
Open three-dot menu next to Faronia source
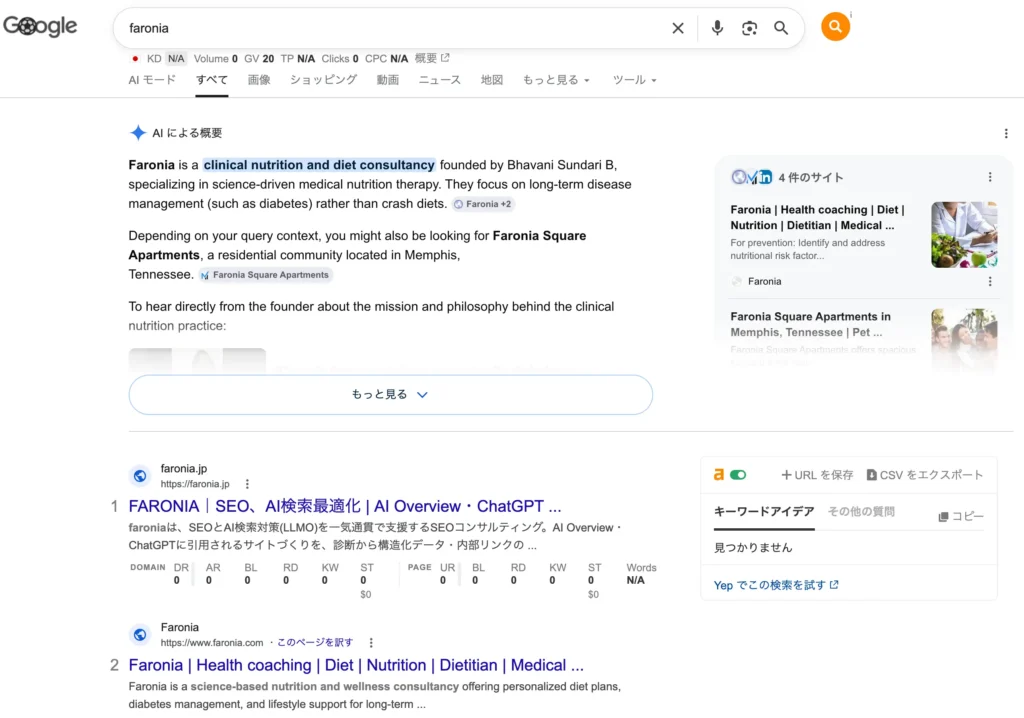[x=990, y=281]
